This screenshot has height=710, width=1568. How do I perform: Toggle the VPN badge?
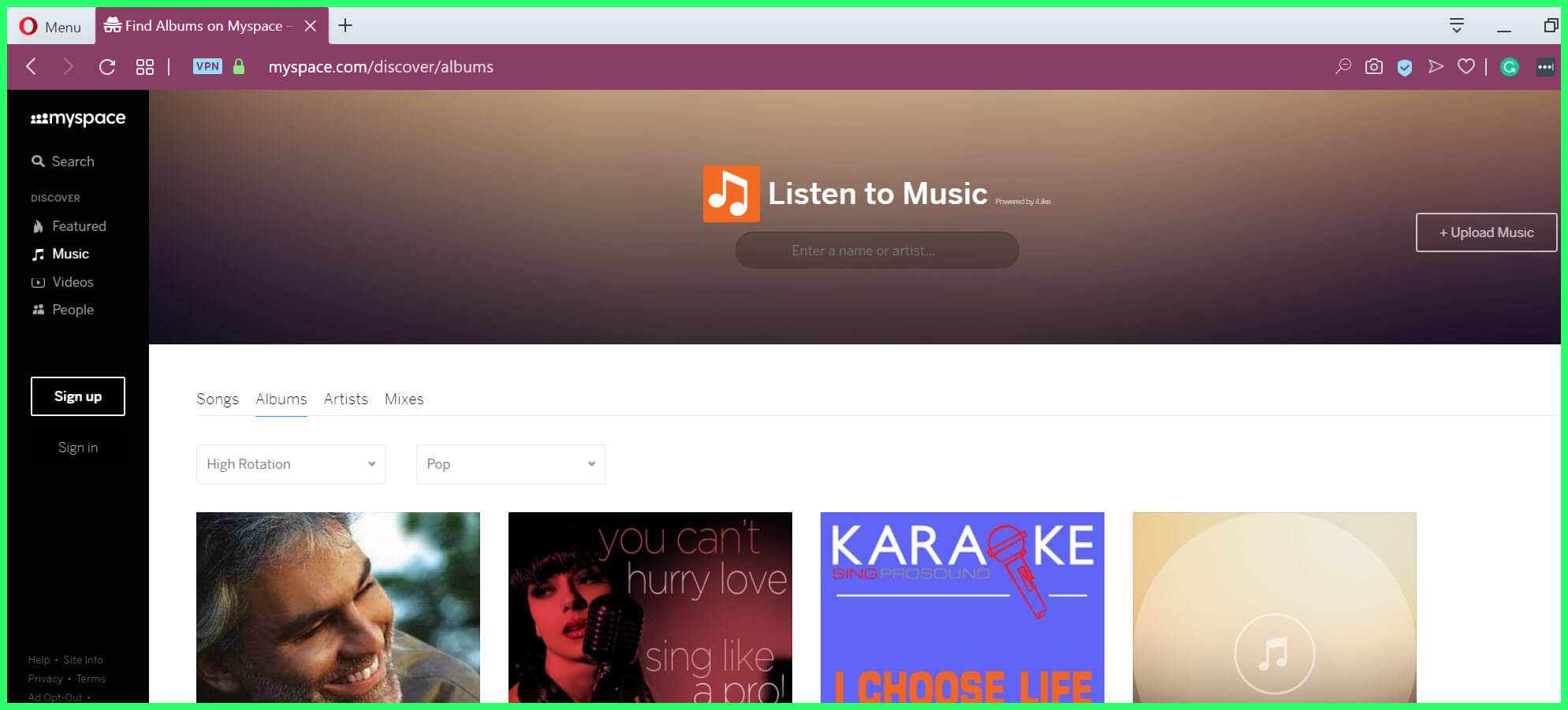[x=207, y=66]
